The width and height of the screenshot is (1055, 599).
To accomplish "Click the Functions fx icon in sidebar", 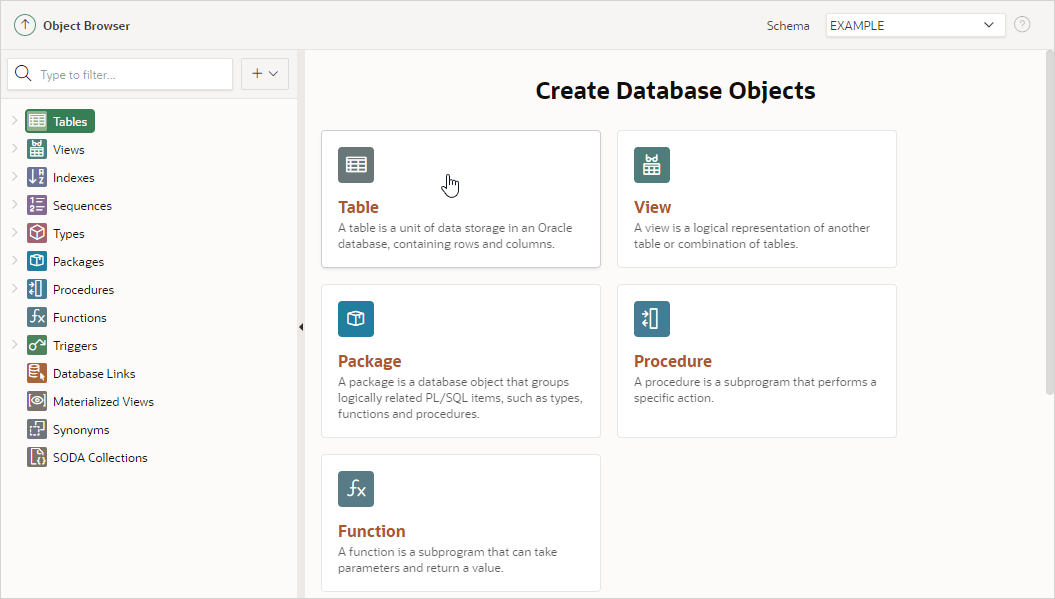I will coord(37,318).
